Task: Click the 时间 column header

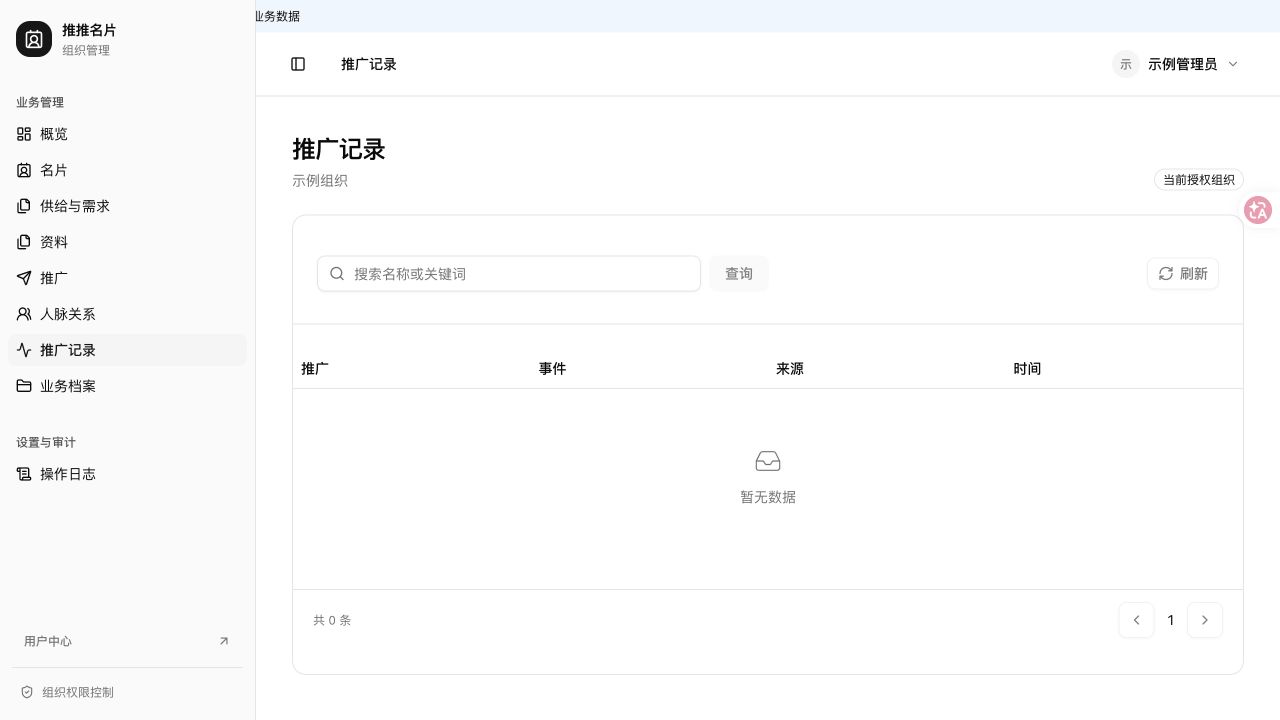Action: tap(1027, 369)
